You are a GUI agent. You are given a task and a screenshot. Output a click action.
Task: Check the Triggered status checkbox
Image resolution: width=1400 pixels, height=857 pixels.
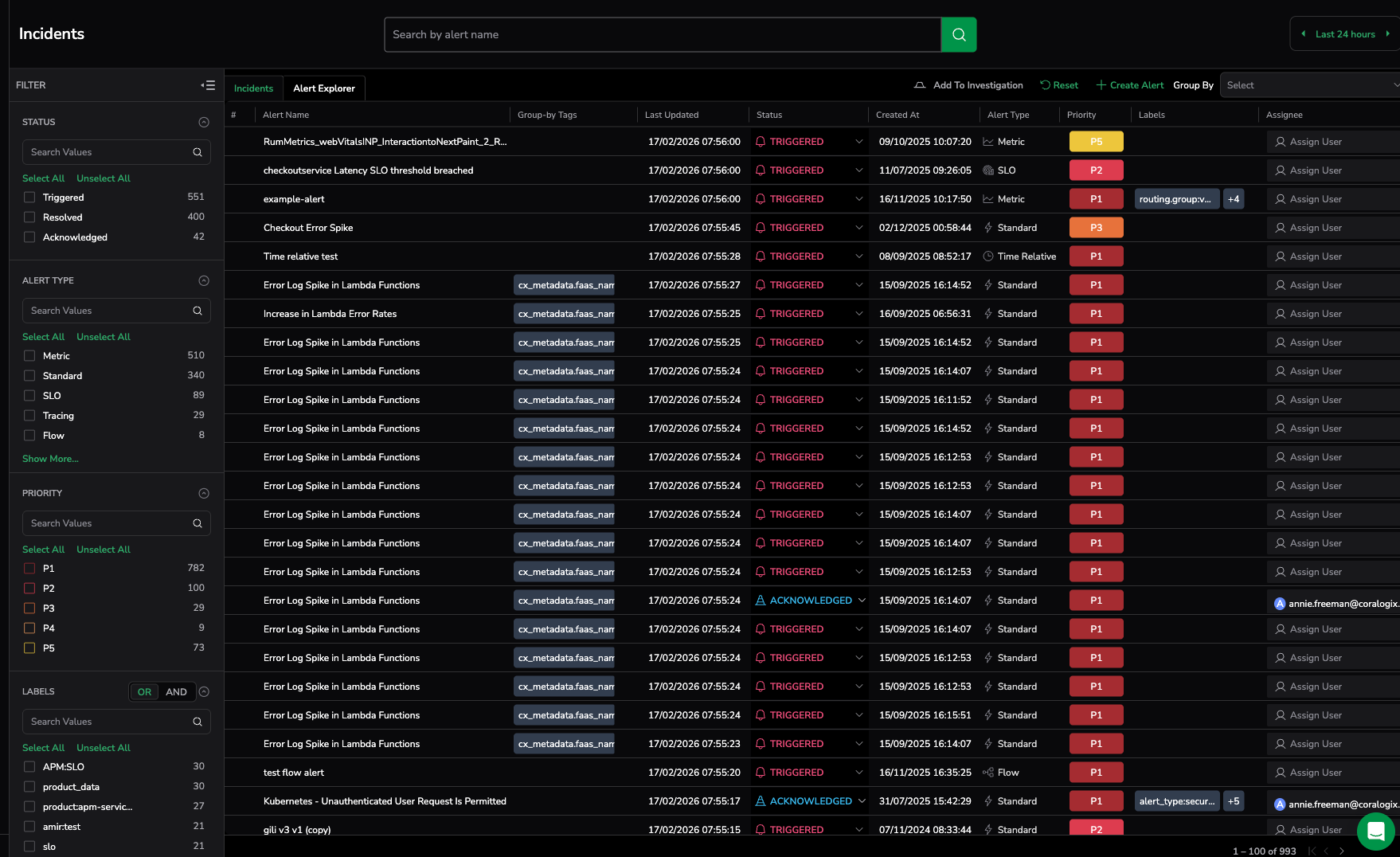29,198
